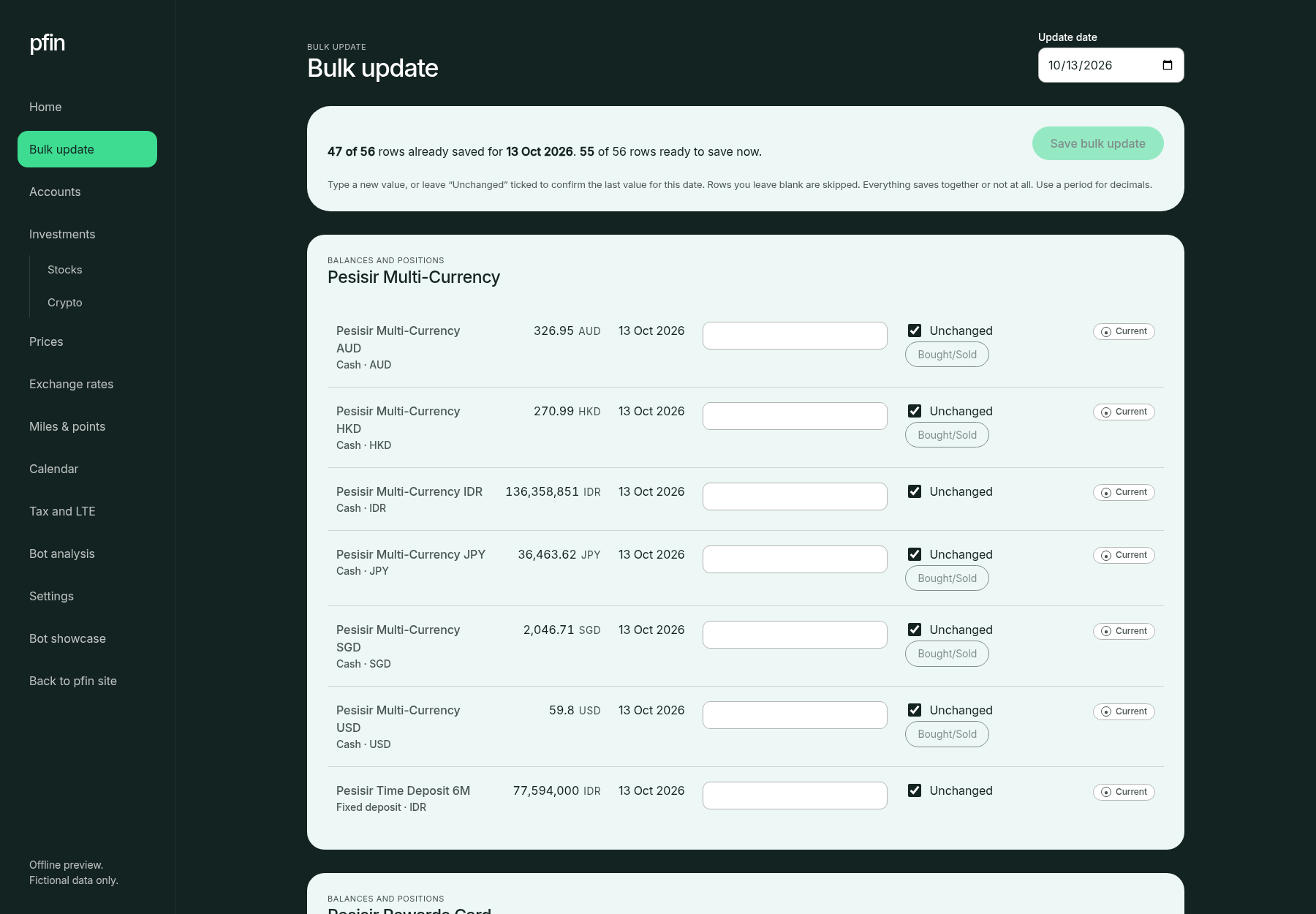Click Current badge for Pesisir Multi-Currency AUD
Image resolution: width=1316 pixels, height=914 pixels.
[x=1124, y=331]
